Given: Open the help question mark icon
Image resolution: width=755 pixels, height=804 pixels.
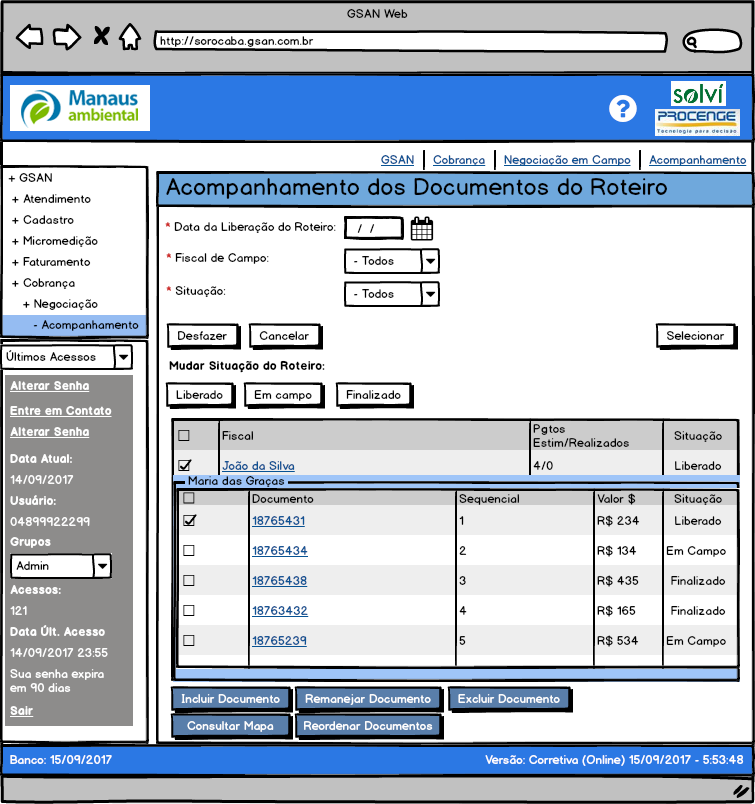Looking at the screenshot, I should point(623,108).
